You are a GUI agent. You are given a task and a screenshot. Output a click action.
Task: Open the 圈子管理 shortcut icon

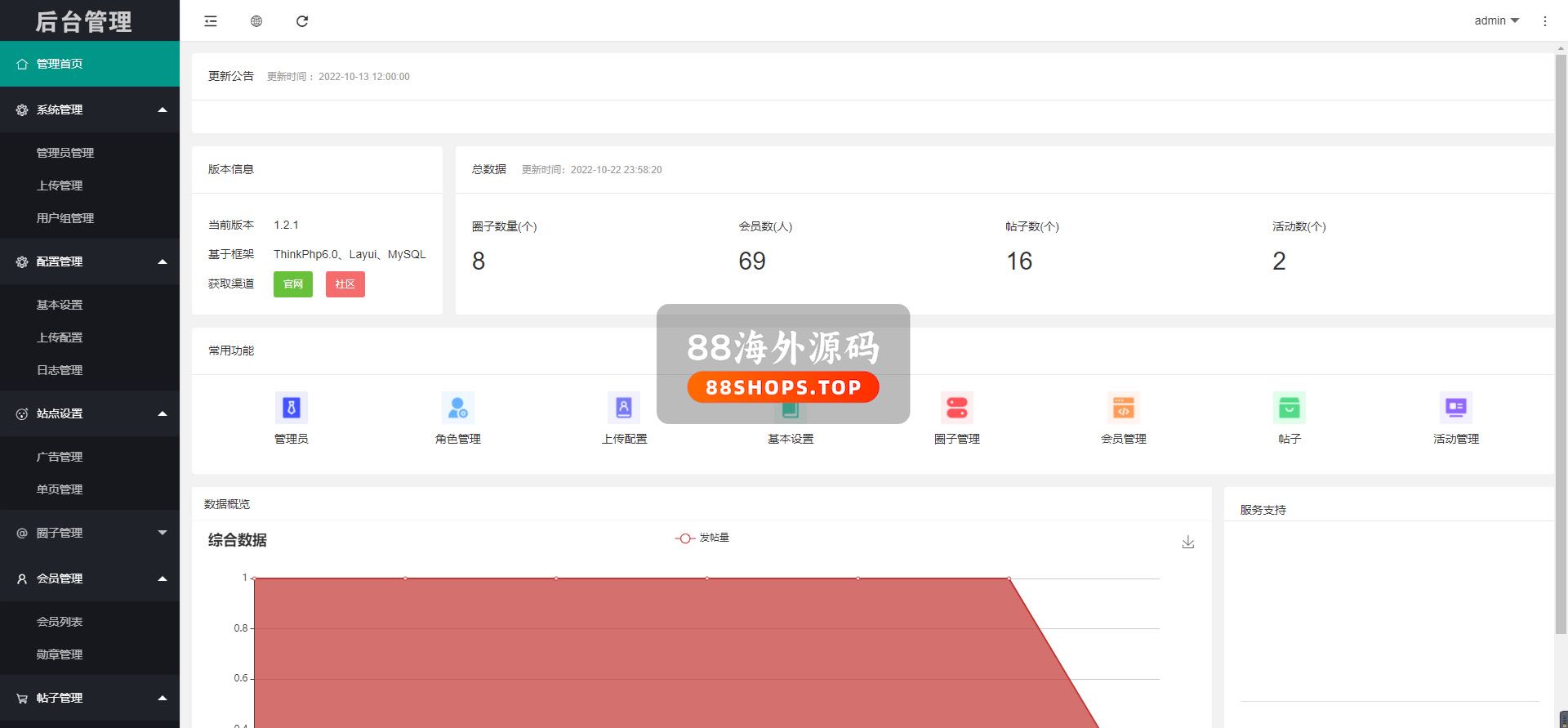coord(956,407)
